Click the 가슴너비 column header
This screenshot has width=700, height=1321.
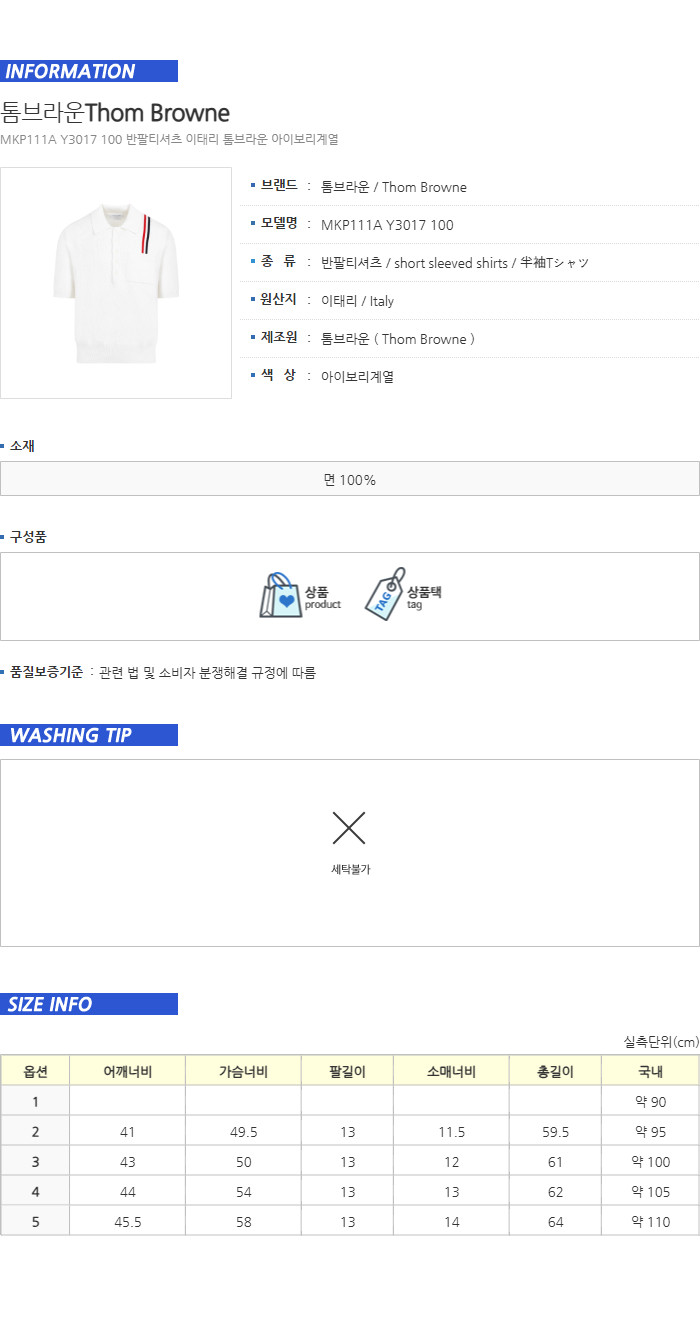pyautogui.click(x=243, y=1072)
